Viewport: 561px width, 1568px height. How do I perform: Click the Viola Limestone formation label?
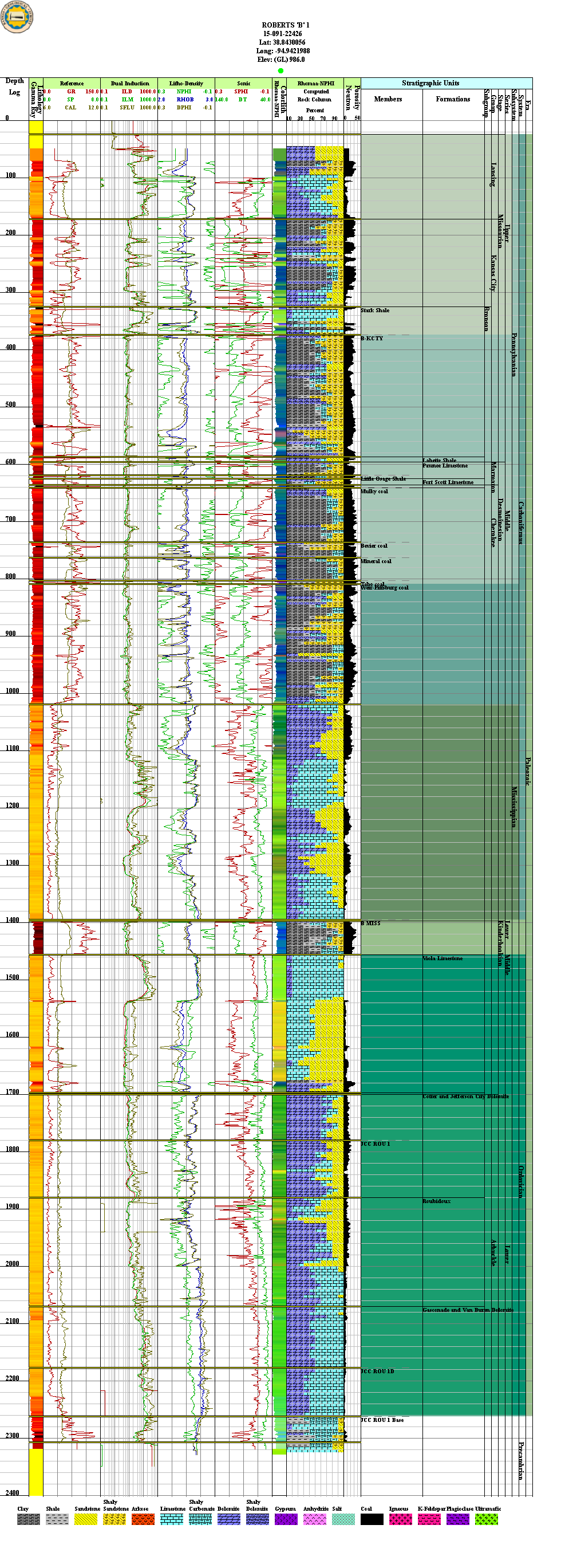443,958
